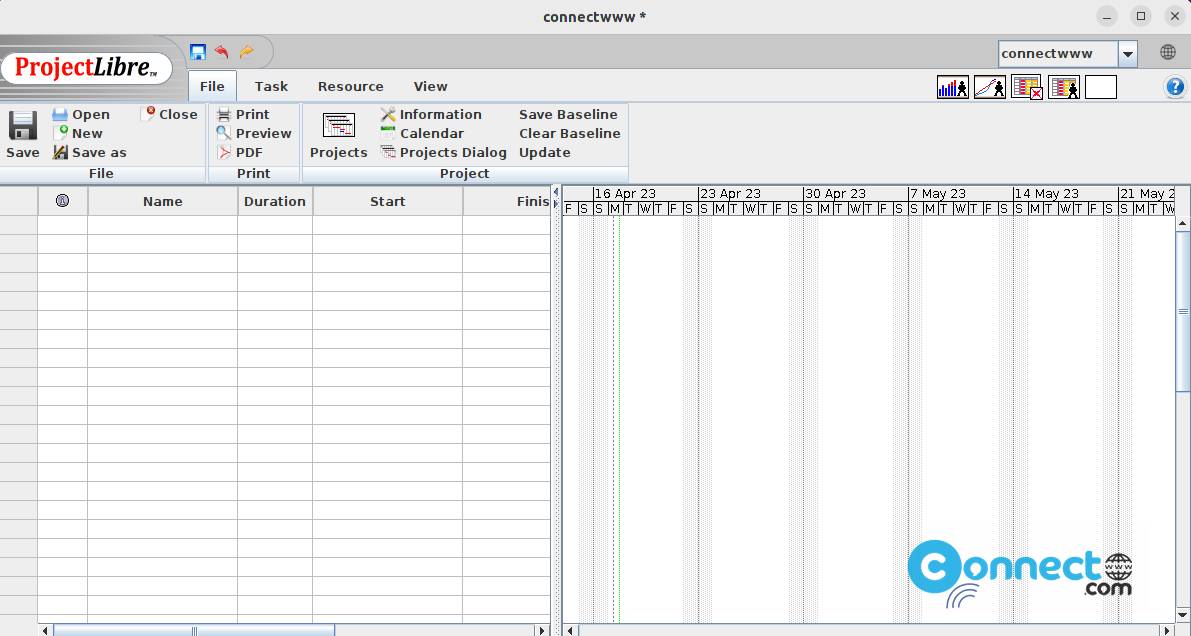Click the Gantt horizontal scrollbar right arrow
Viewport: 1191px width, 636px height.
point(1168,630)
